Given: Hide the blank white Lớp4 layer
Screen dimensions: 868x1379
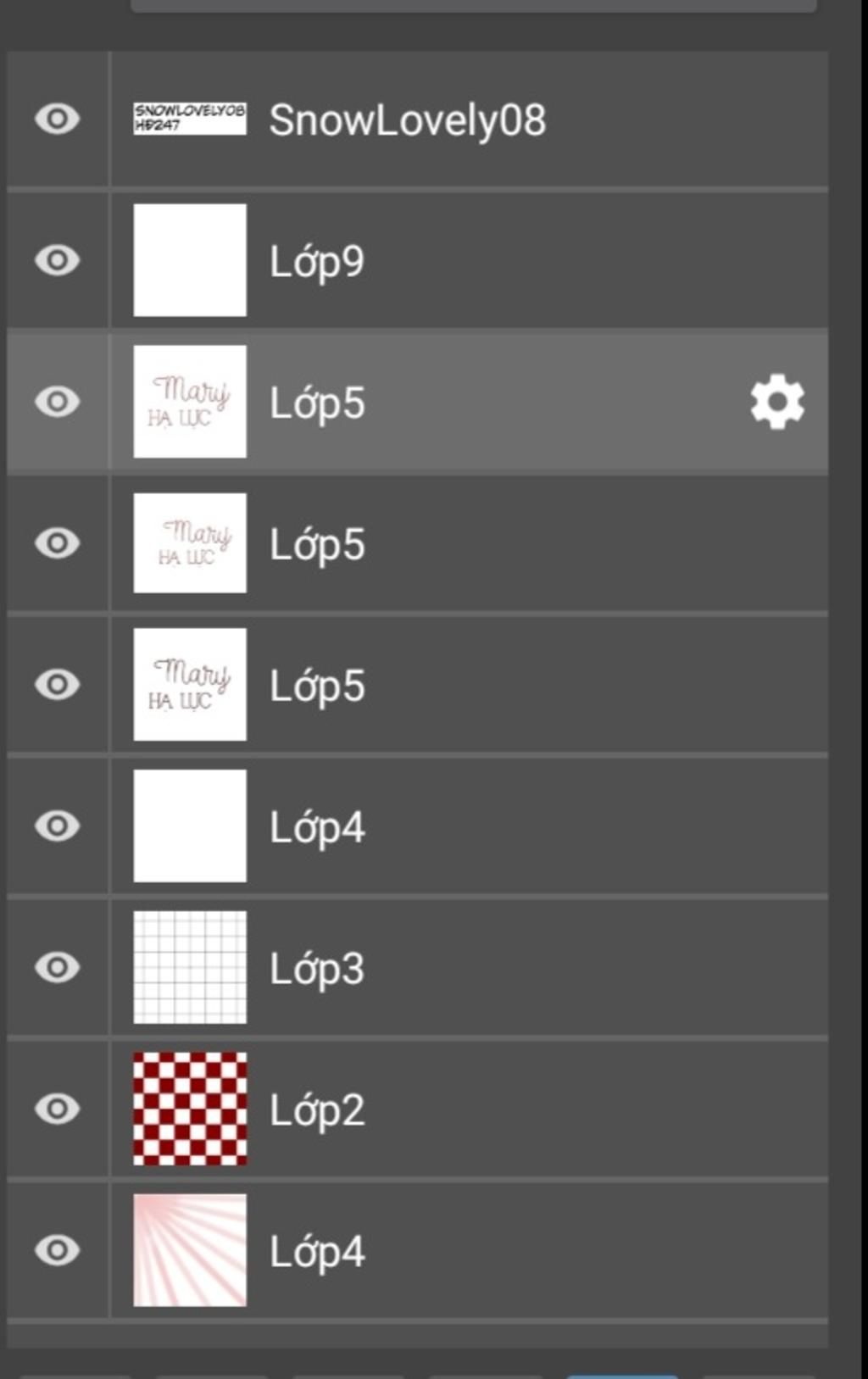Looking at the screenshot, I should point(57,826).
